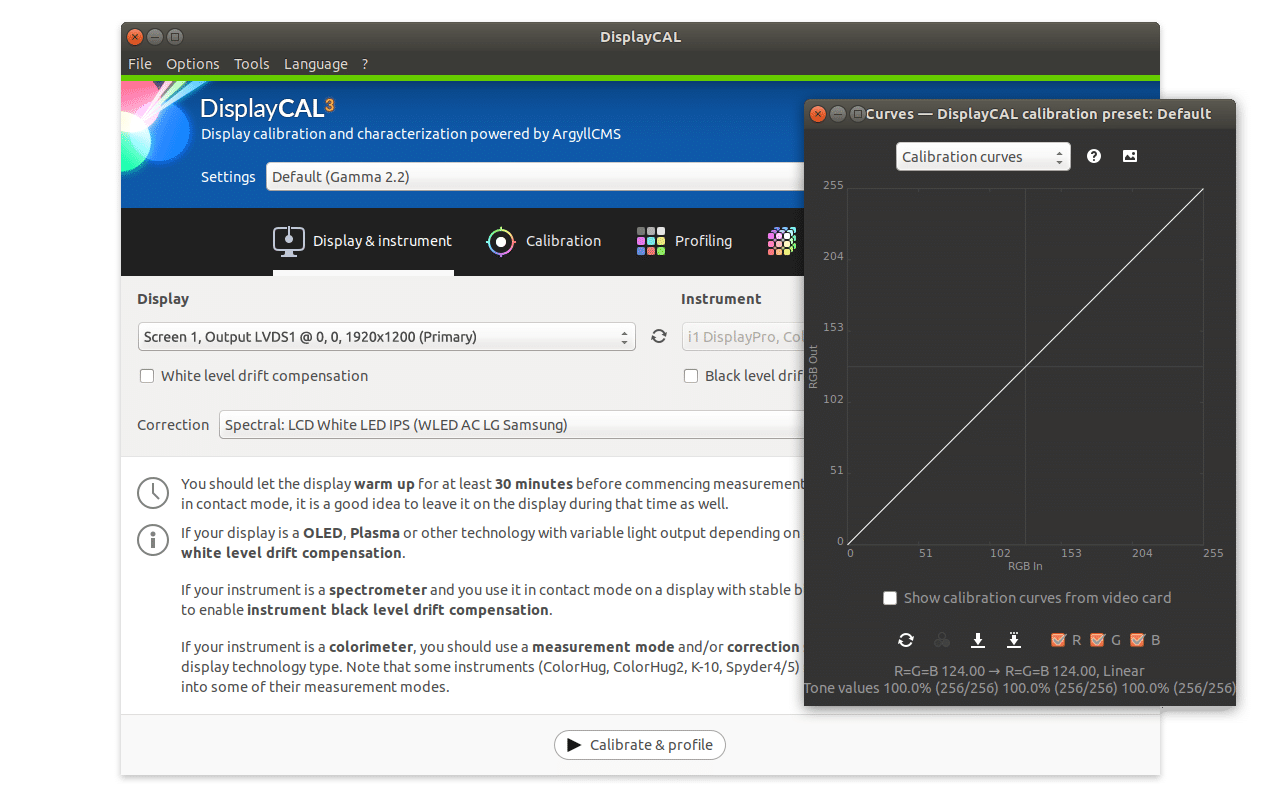Image resolution: width=1280 pixels, height=800 pixels.
Task: Close the Curves window
Action: point(817,114)
